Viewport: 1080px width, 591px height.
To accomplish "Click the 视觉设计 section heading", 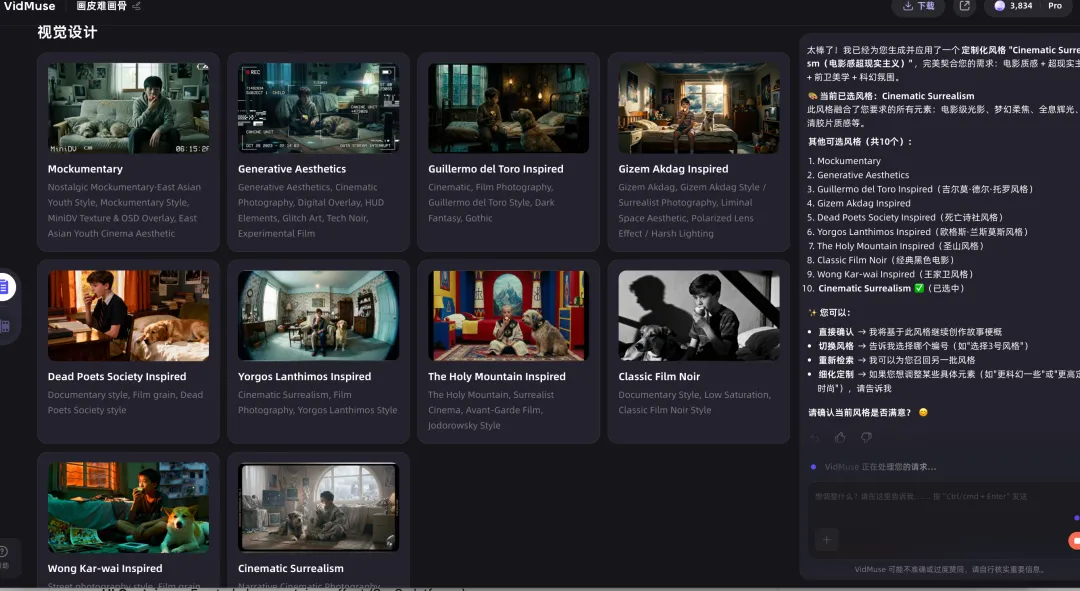I will pos(68,32).
